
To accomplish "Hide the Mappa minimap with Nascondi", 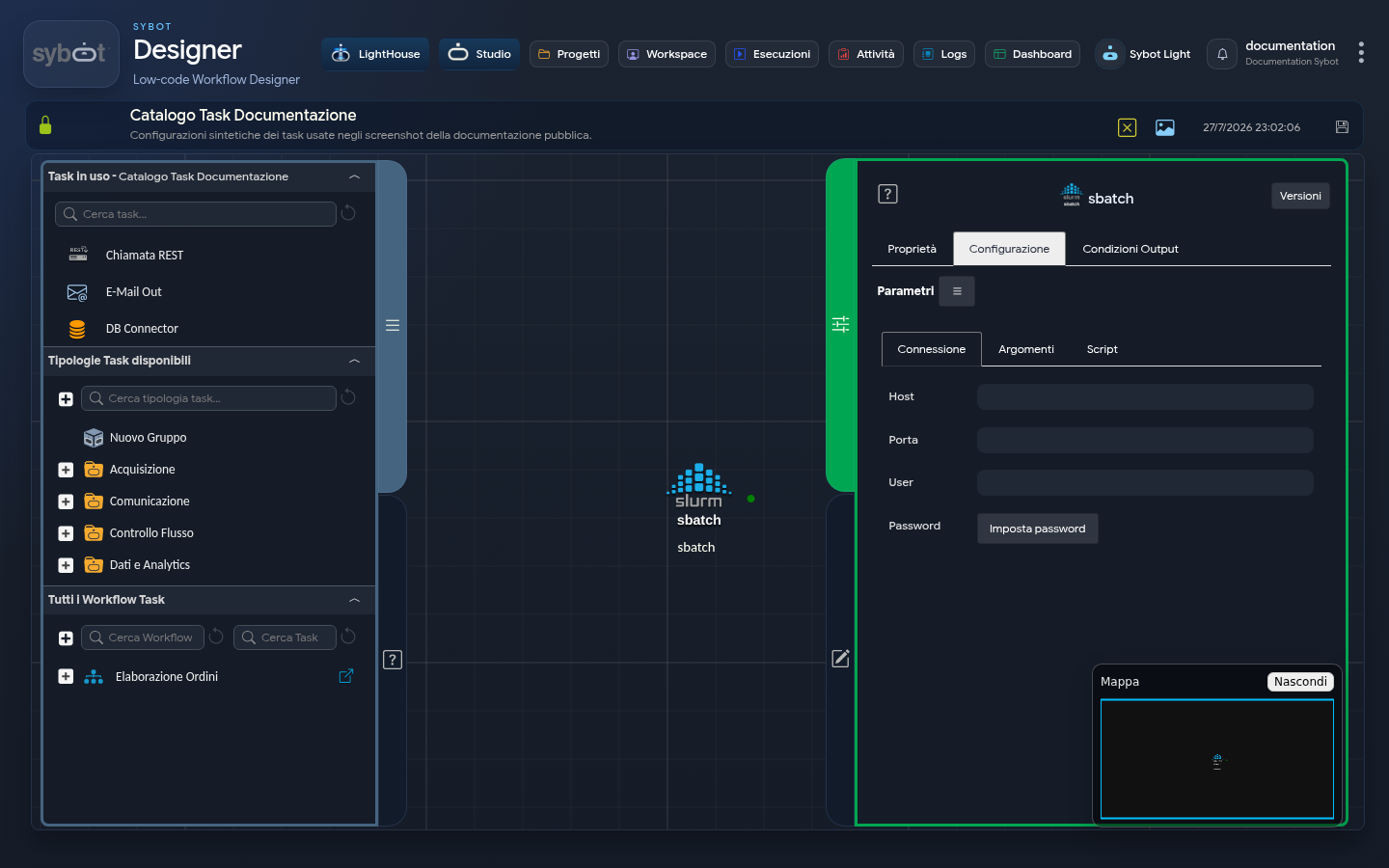I will (1300, 682).
